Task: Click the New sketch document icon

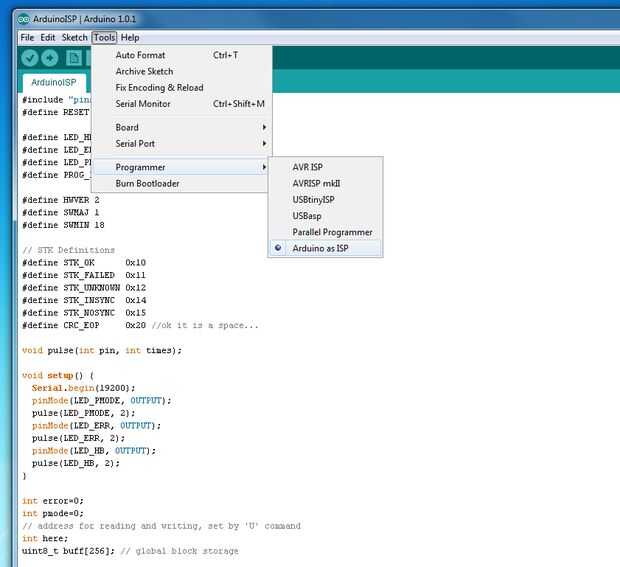Action: tap(74, 58)
